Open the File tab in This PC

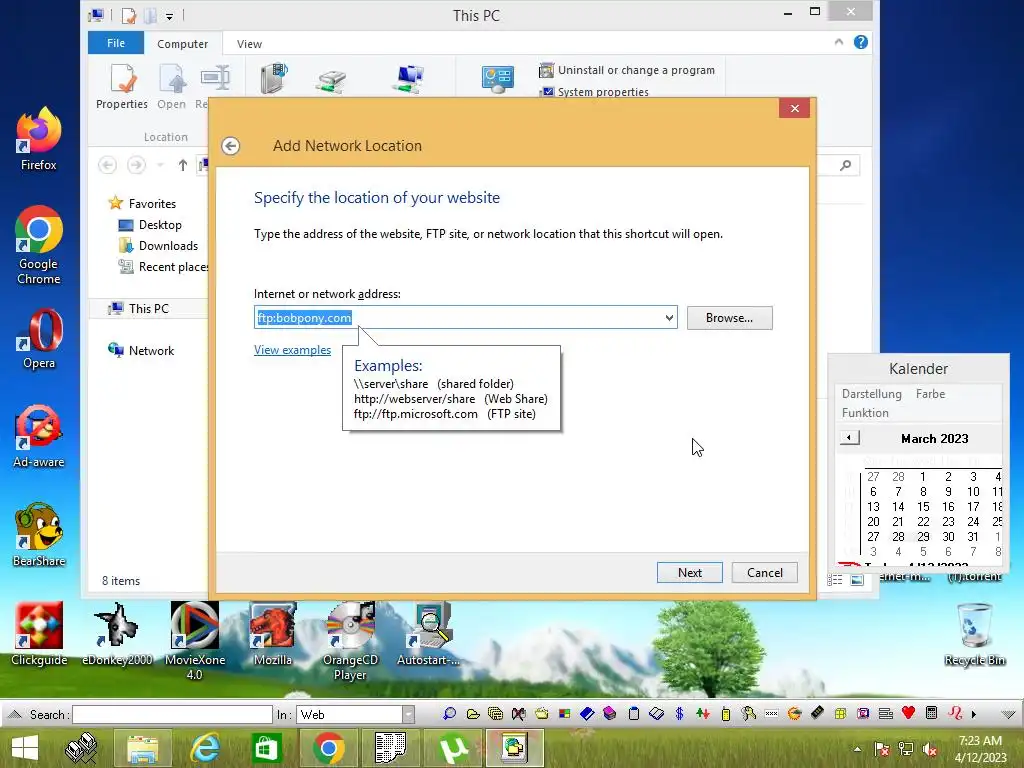pyautogui.click(x=116, y=43)
